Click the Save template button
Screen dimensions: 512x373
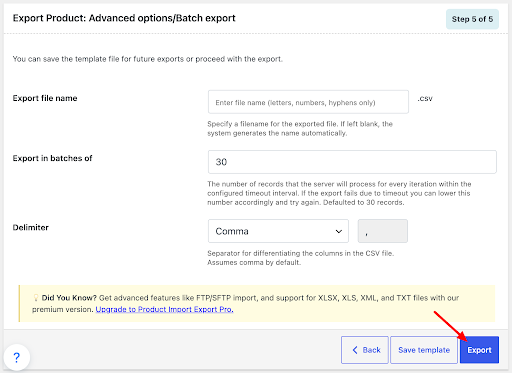424,350
